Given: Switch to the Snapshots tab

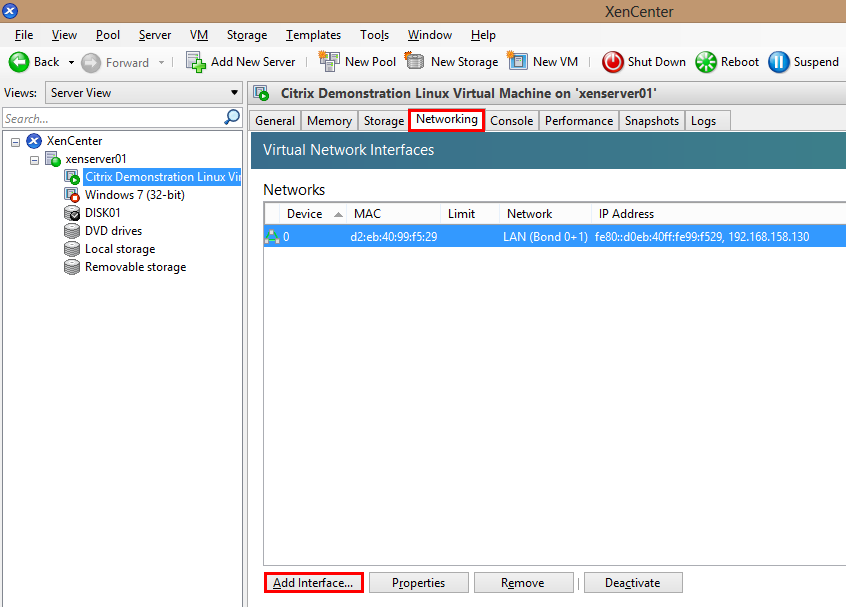Looking at the screenshot, I should click(651, 121).
